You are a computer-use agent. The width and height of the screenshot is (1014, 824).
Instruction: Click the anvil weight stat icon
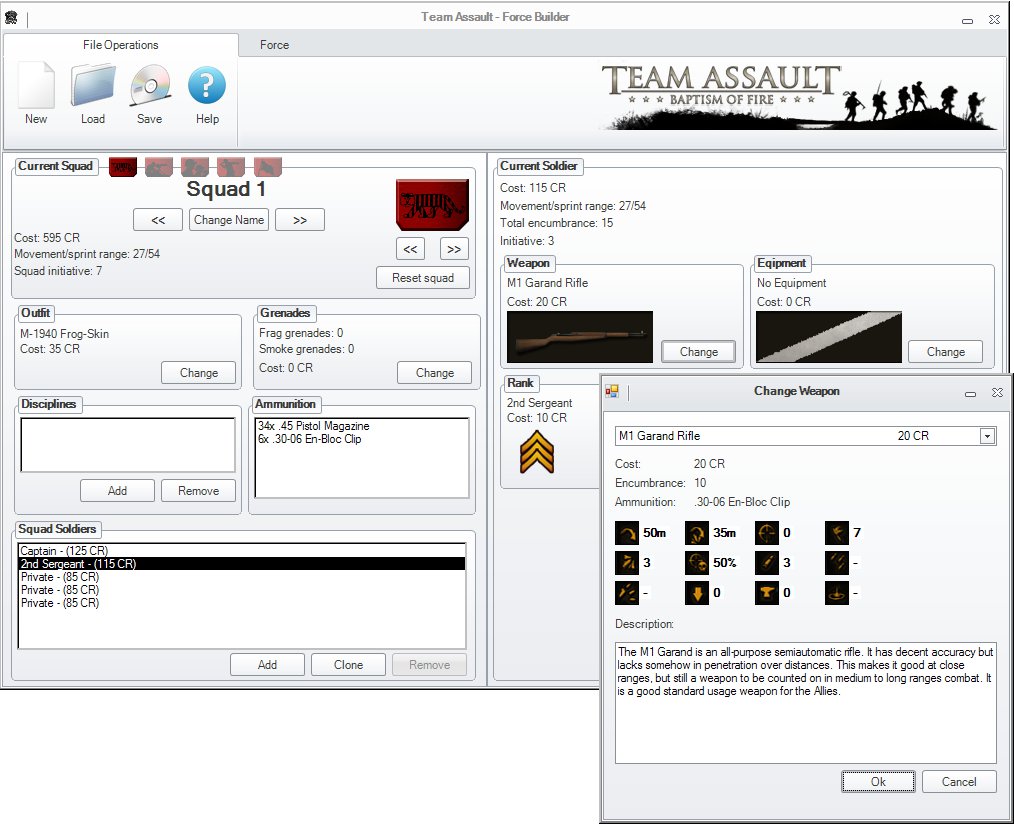coord(766,593)
